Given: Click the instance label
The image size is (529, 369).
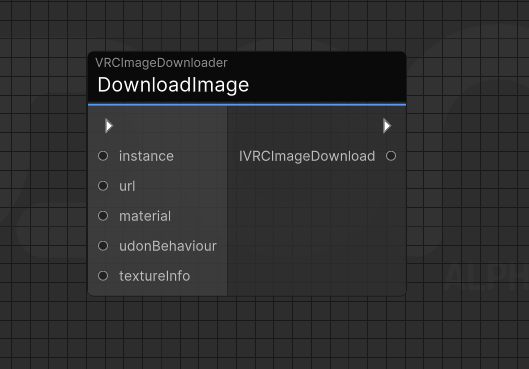Looking at the screenshot, I should click(146, 156).
